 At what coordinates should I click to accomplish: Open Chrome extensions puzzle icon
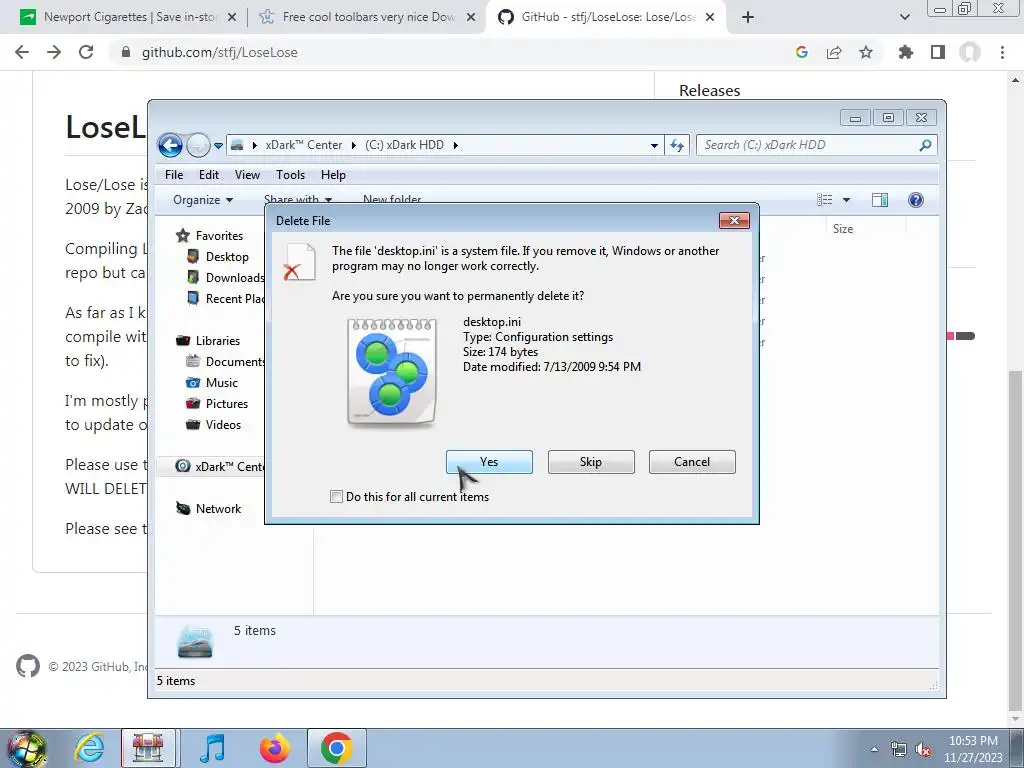[x=906, y=52]
